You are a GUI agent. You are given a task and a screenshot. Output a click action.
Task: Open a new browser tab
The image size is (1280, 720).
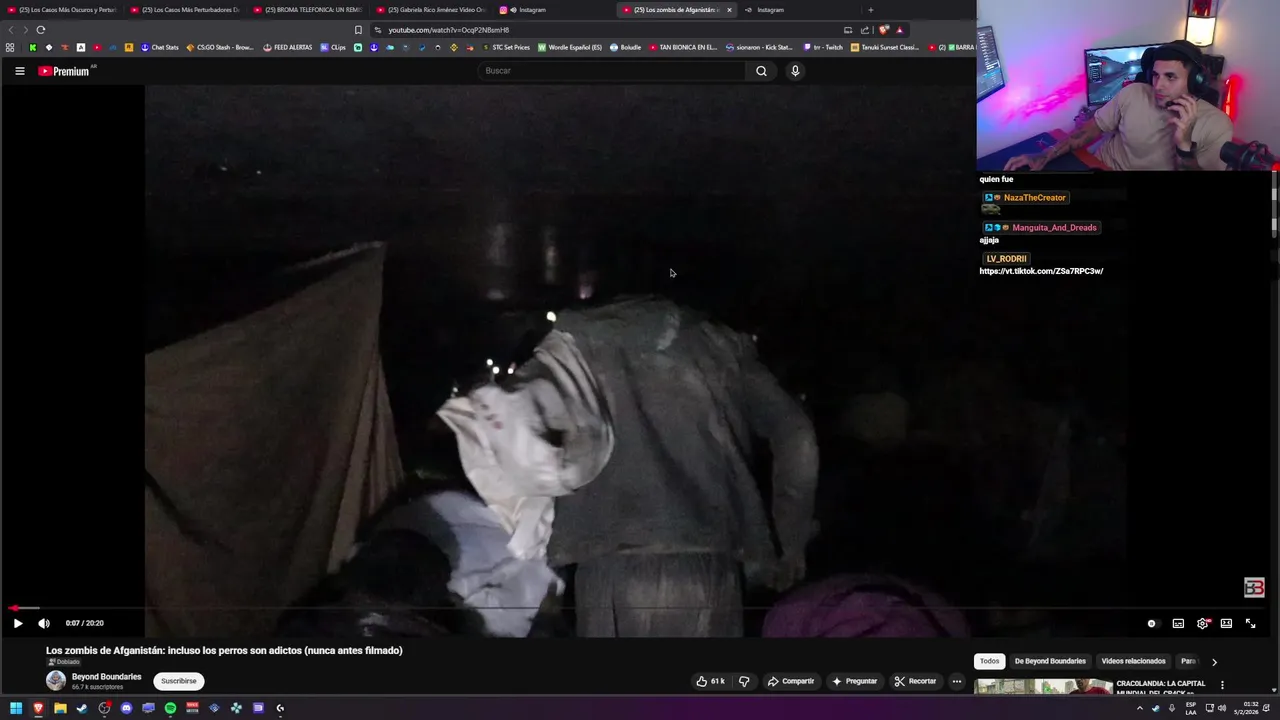(870, 10)
